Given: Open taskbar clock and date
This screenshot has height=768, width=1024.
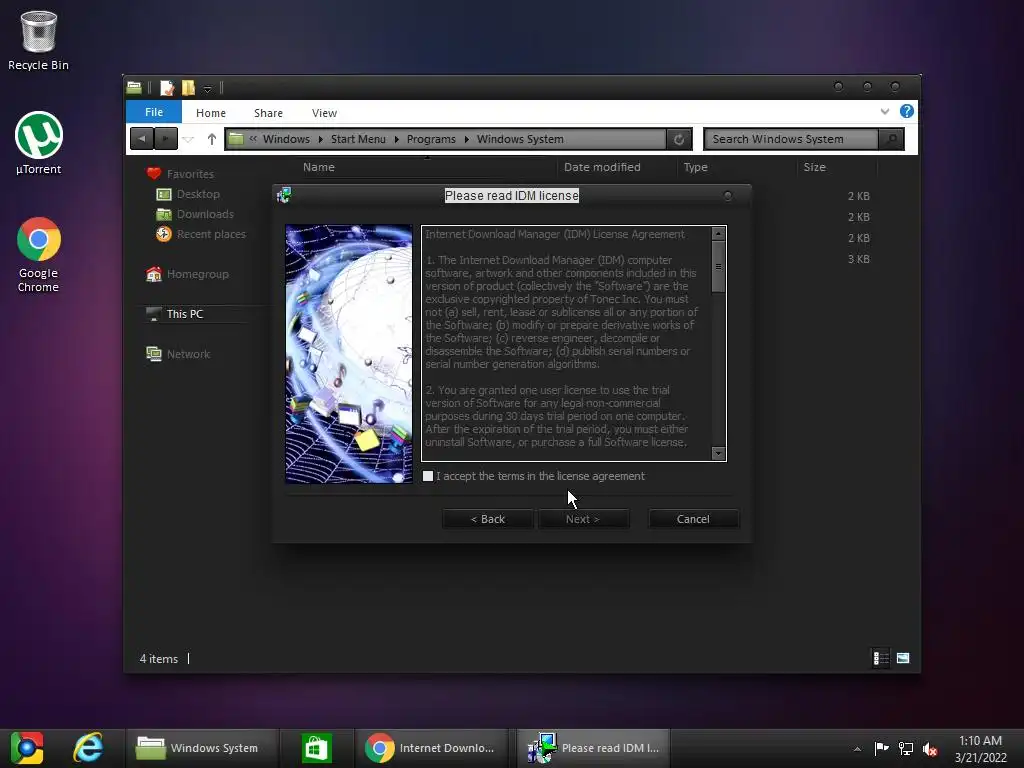Looking at the screenshot, I should (980, 749).
